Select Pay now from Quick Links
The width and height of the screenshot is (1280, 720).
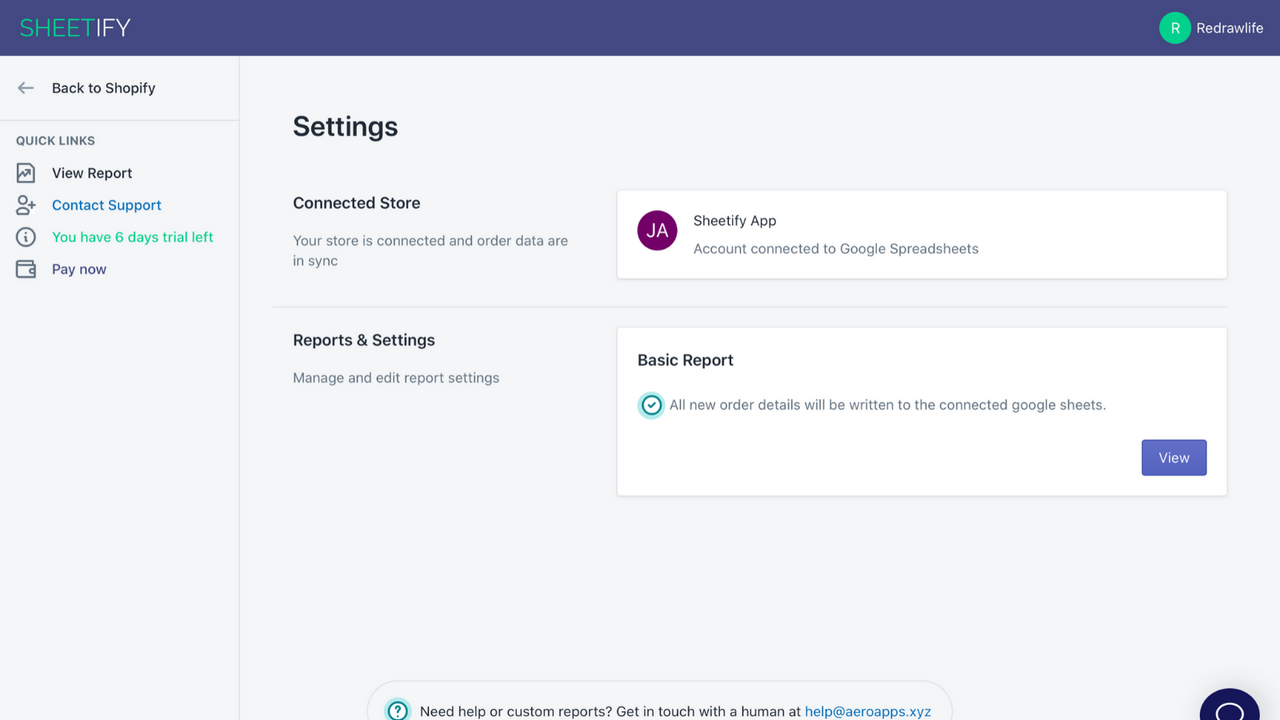[x=78, y=268]
